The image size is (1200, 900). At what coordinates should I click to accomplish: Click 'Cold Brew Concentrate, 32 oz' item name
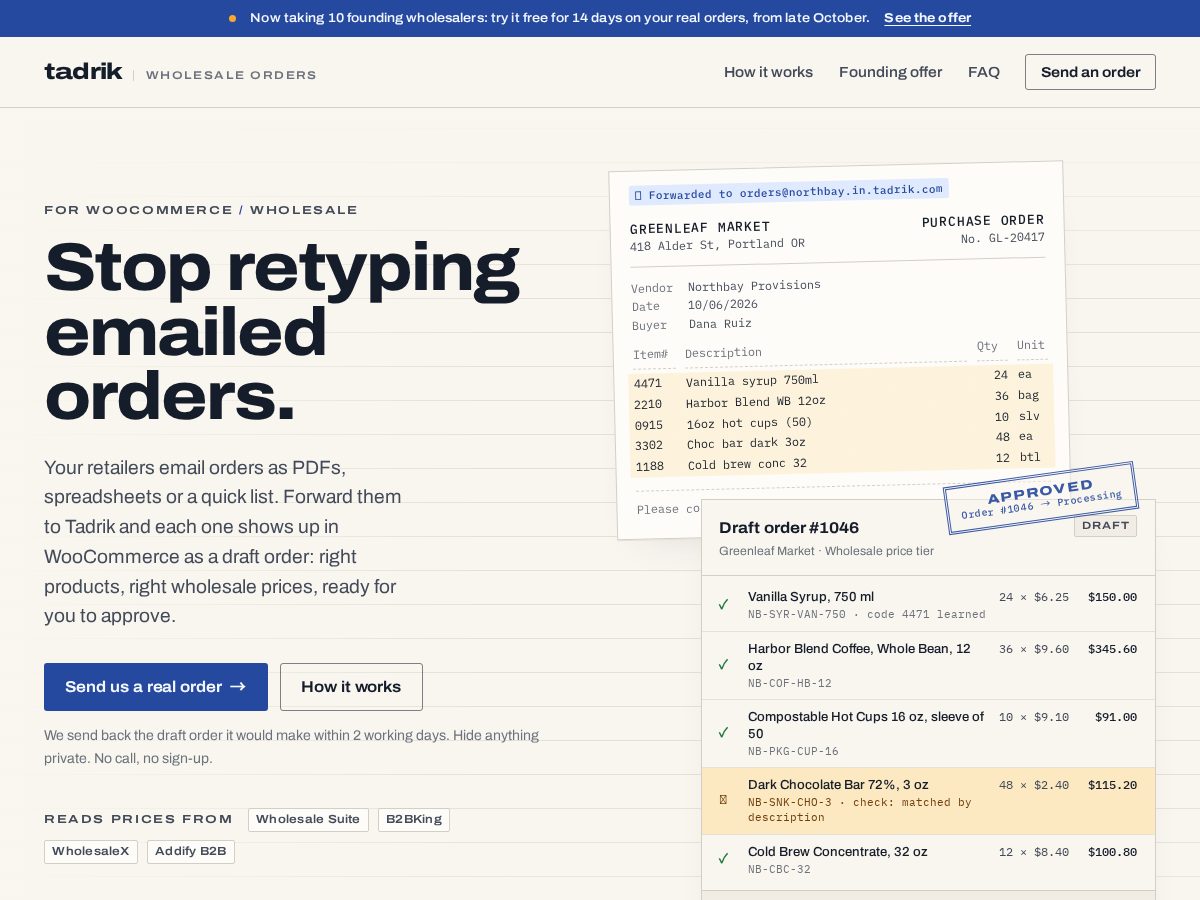838,852
